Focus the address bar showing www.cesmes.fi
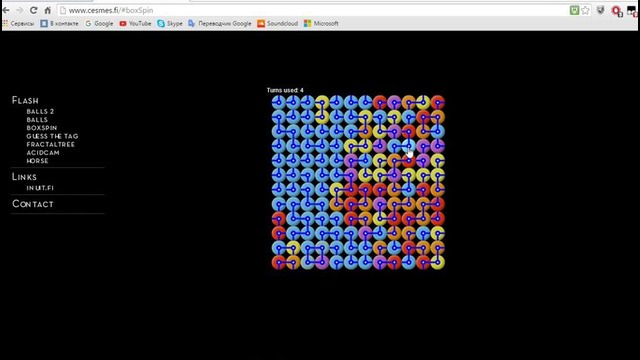Image resolution: width=640 pixels, height=360 pixels. tap(312, 10)
